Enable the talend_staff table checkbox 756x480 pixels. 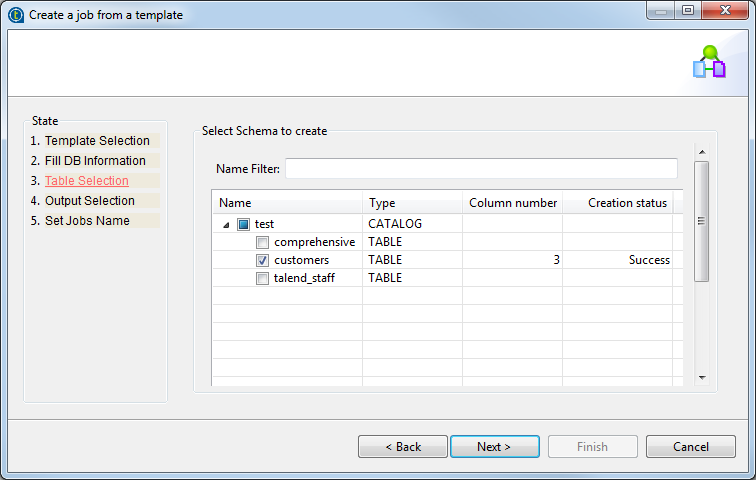[x=262, y=278]
